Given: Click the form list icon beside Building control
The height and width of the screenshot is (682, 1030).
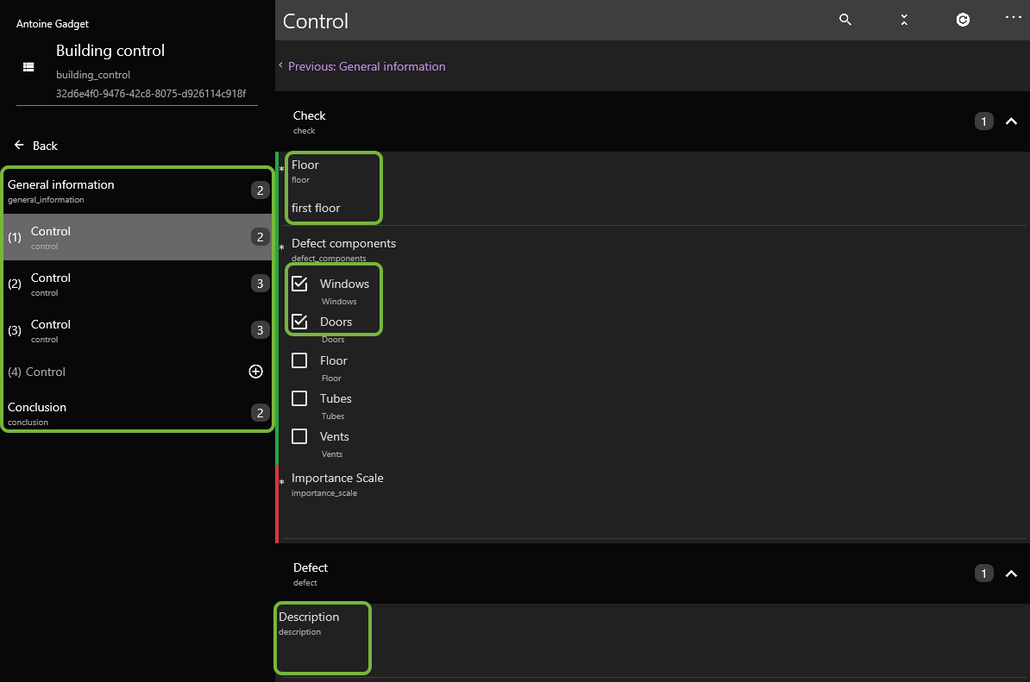Looking at the screenshot, I should tap(28, 67).
